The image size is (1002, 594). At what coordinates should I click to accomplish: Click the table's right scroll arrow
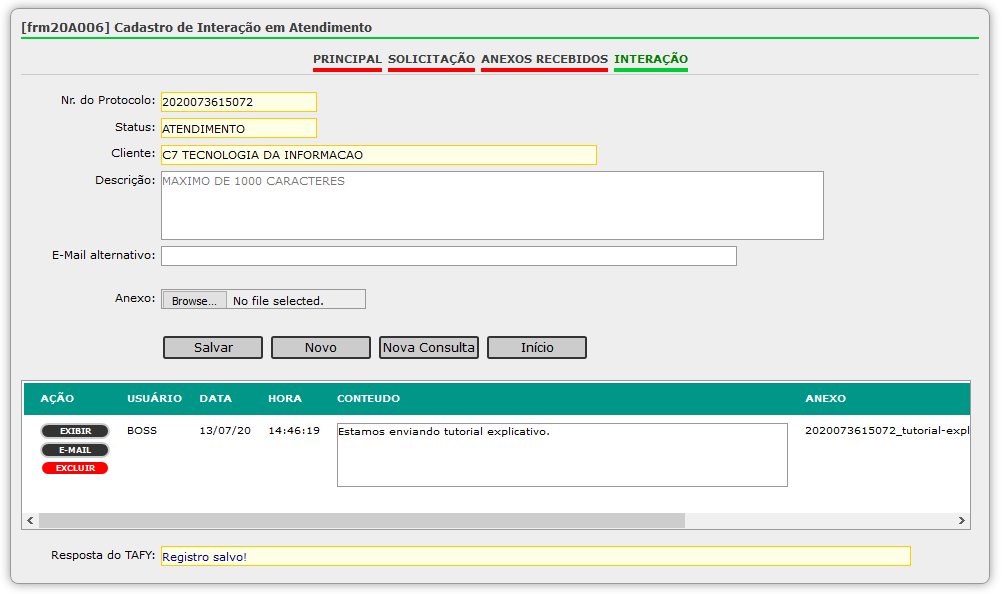click(962, 521)
